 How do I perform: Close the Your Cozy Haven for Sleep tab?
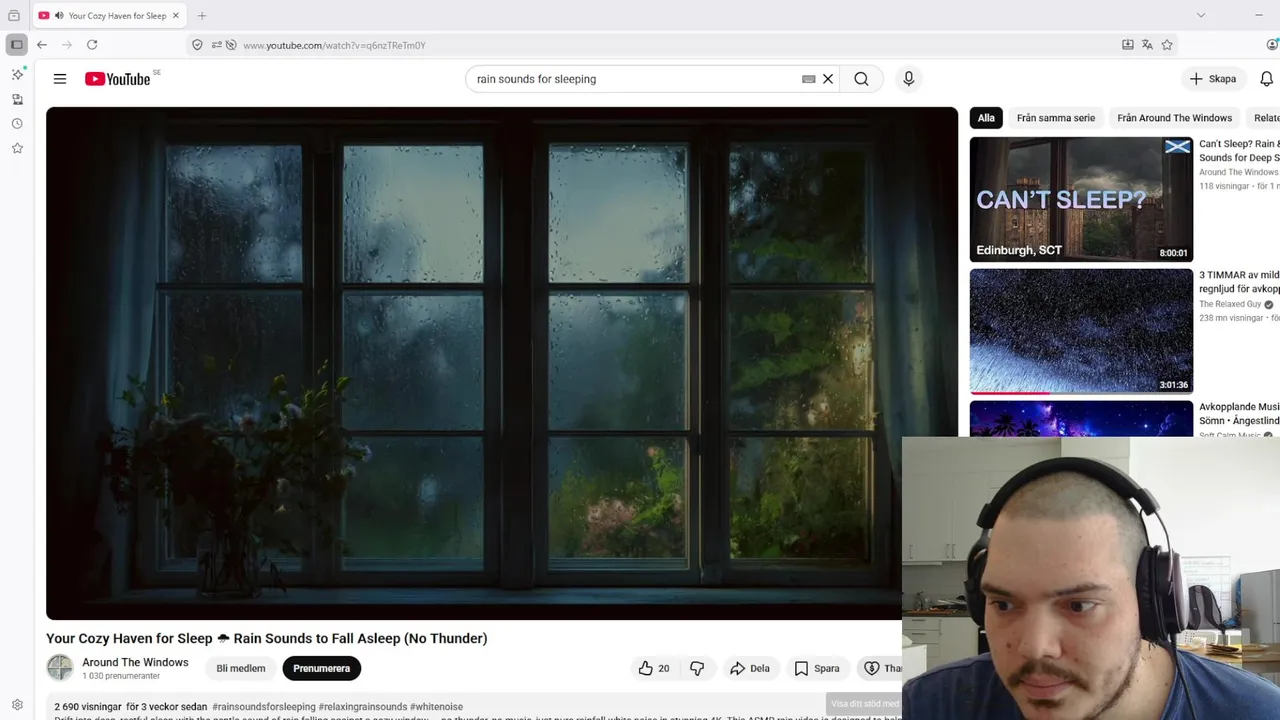coord(176,15)
